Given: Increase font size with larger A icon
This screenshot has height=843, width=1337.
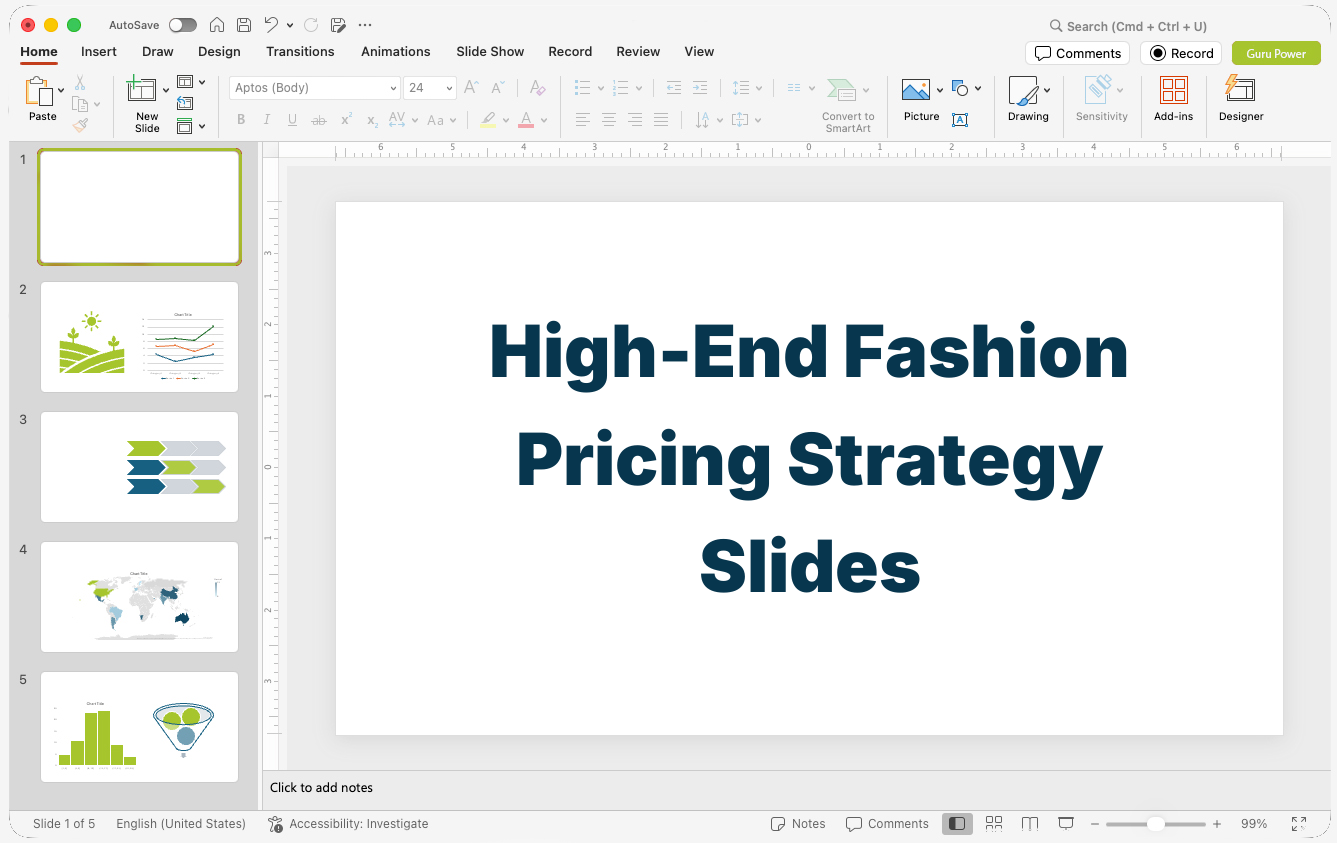Looking at the screenshot, I should click(x=471, y=88).
